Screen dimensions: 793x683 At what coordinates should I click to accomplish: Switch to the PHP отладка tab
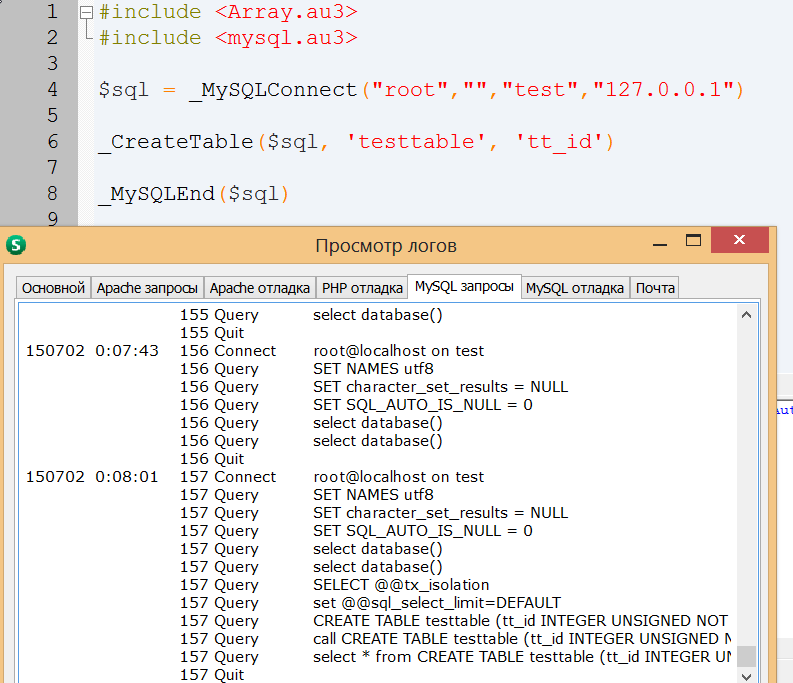[361, 288]
